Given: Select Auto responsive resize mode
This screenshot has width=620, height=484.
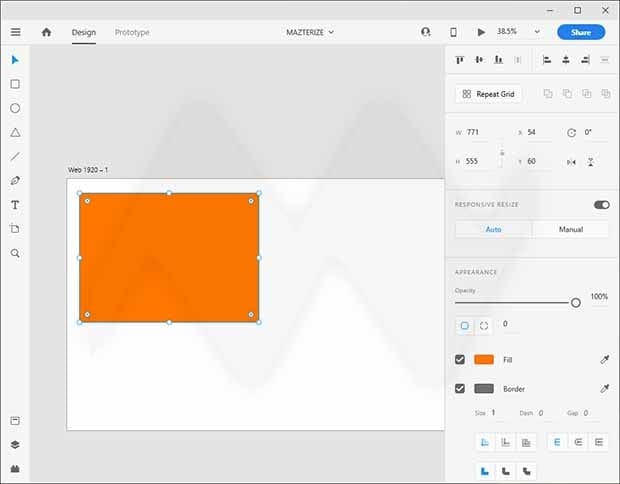Looking at the screenshot, I should pos(493,229).
